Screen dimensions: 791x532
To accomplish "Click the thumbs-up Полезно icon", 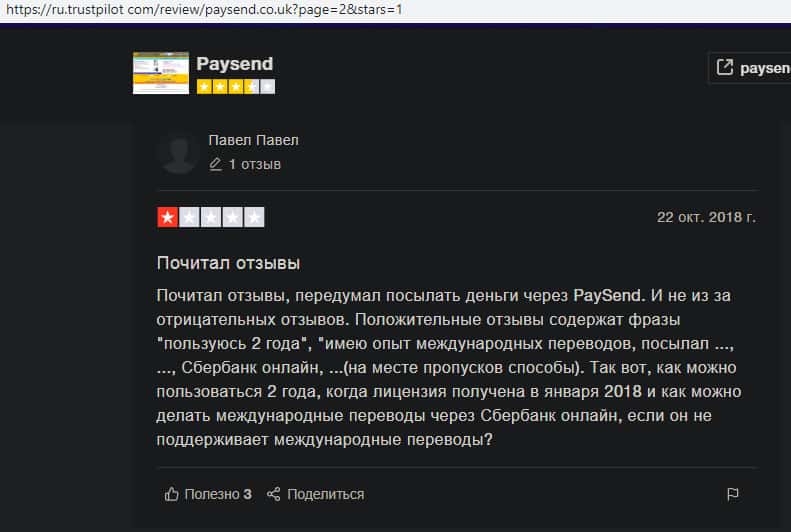I will pos(172,494).
